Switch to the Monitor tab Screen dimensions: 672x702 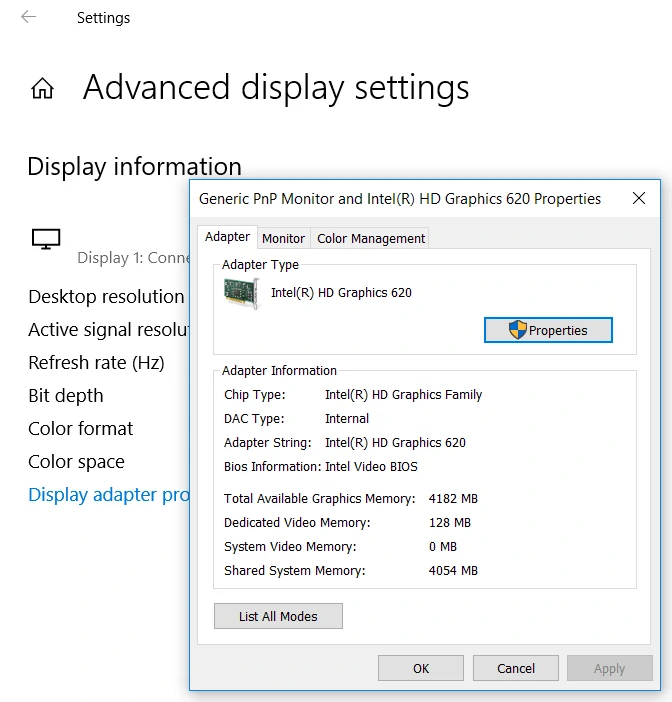tap(283, 239)
